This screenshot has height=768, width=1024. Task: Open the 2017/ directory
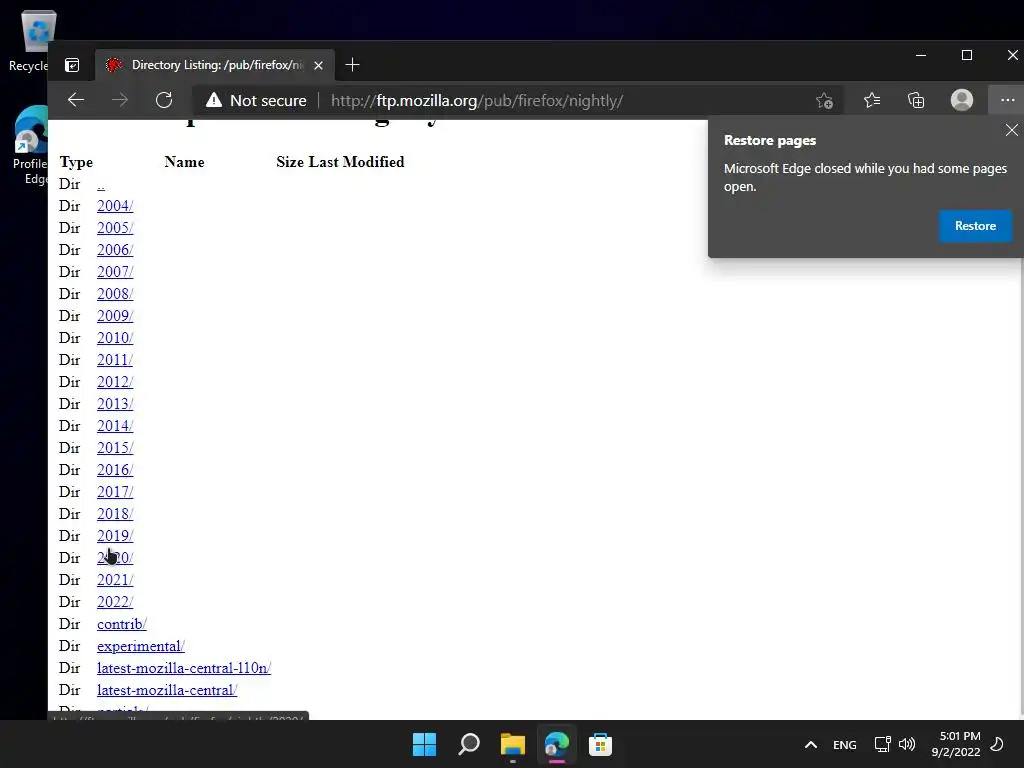(x=115, y=492)
